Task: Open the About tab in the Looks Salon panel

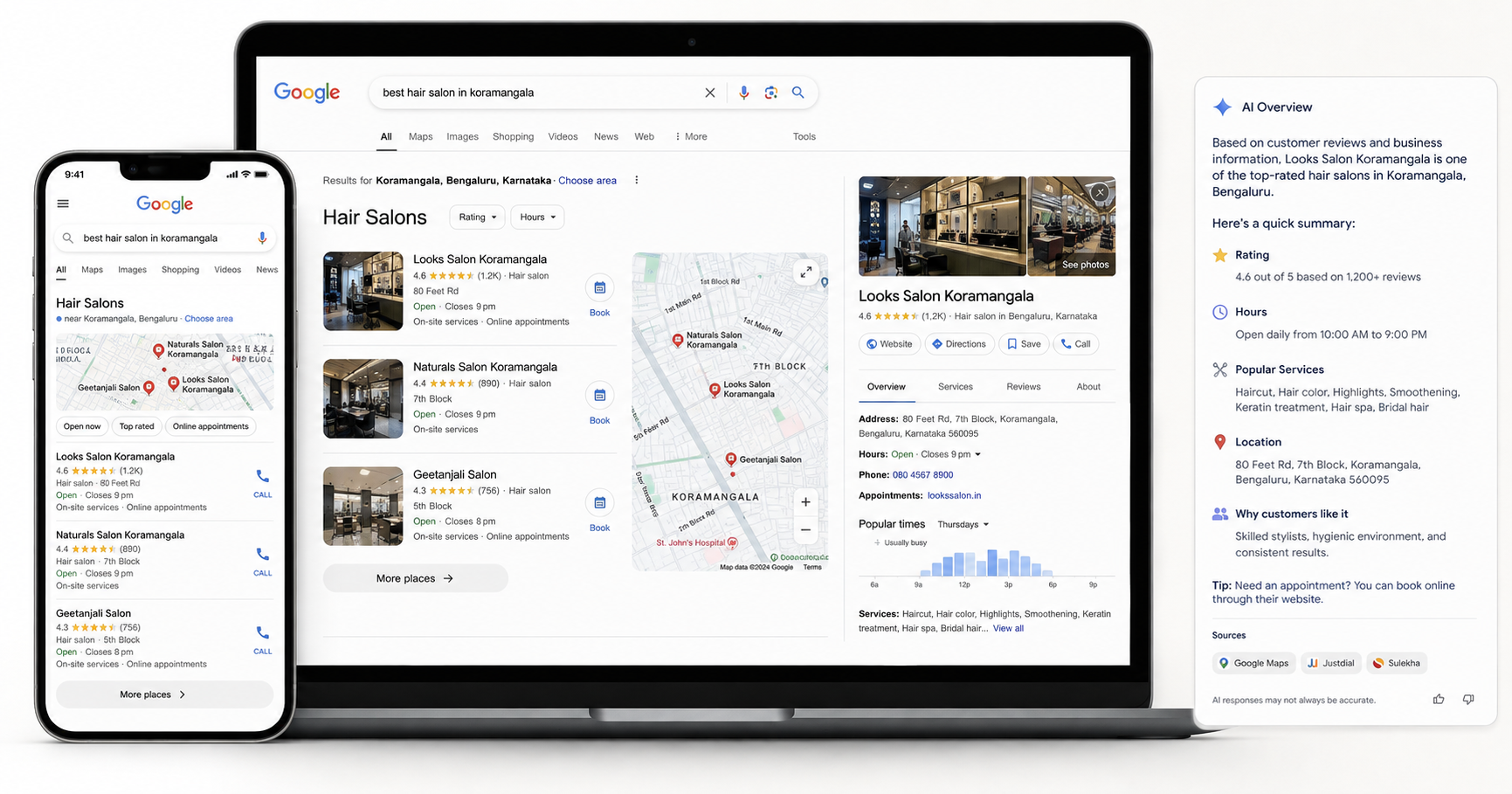Action: [x=1088, y=387]
